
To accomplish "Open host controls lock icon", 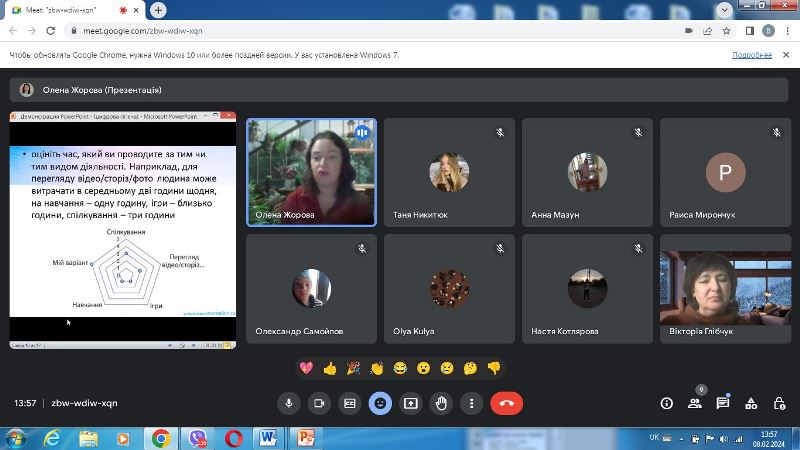I will pos(779,403).
